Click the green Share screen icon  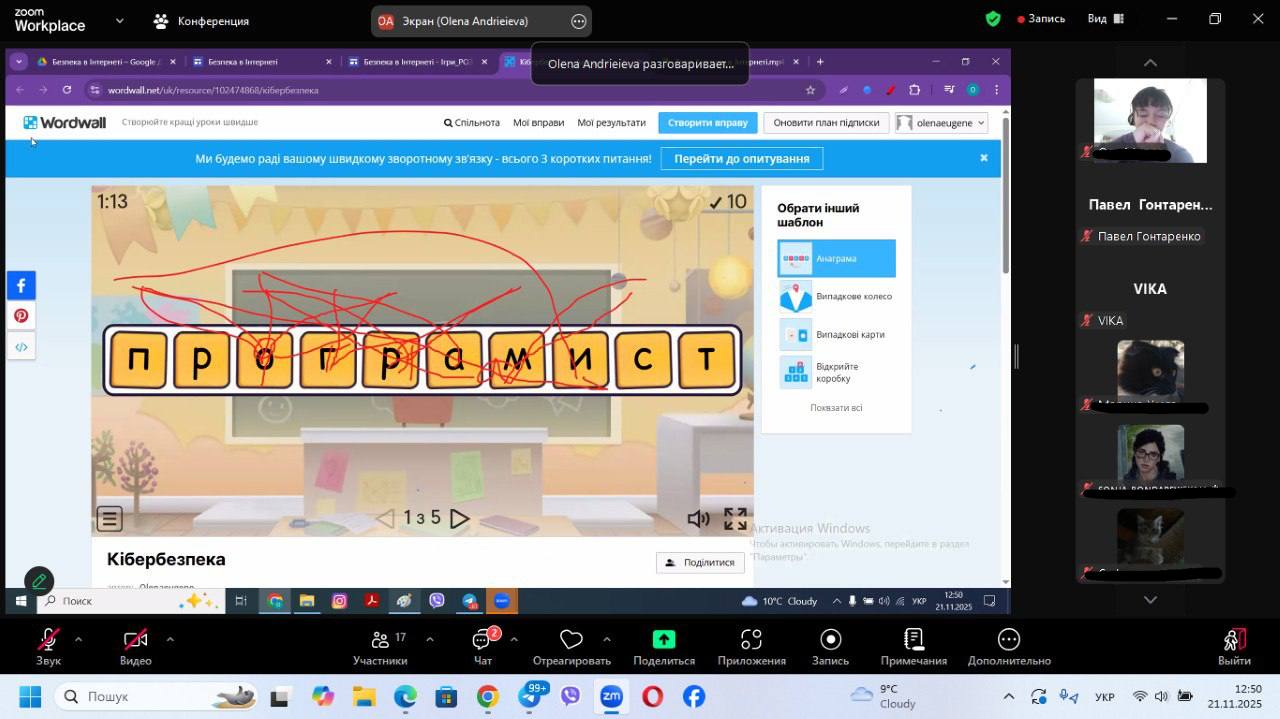[x=663, y=640]
